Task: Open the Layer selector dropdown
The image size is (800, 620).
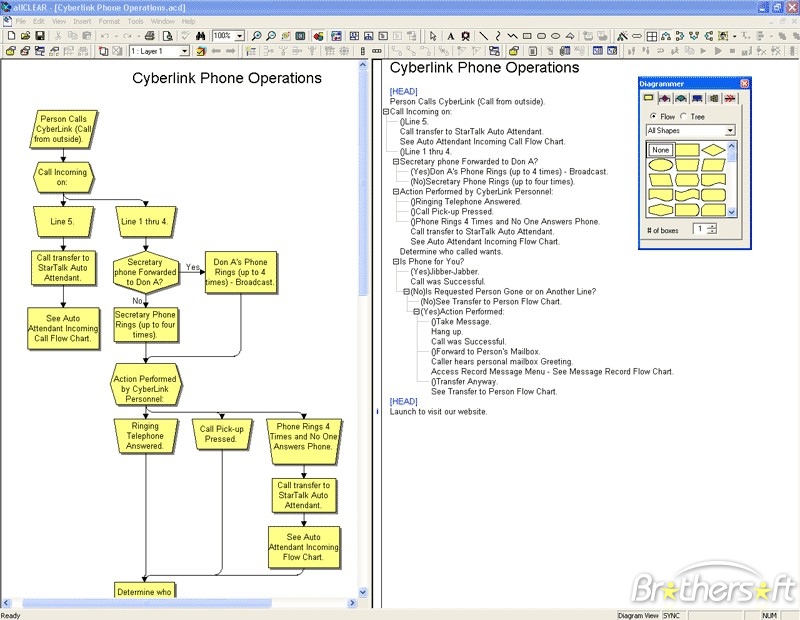Action: (184, 50)
